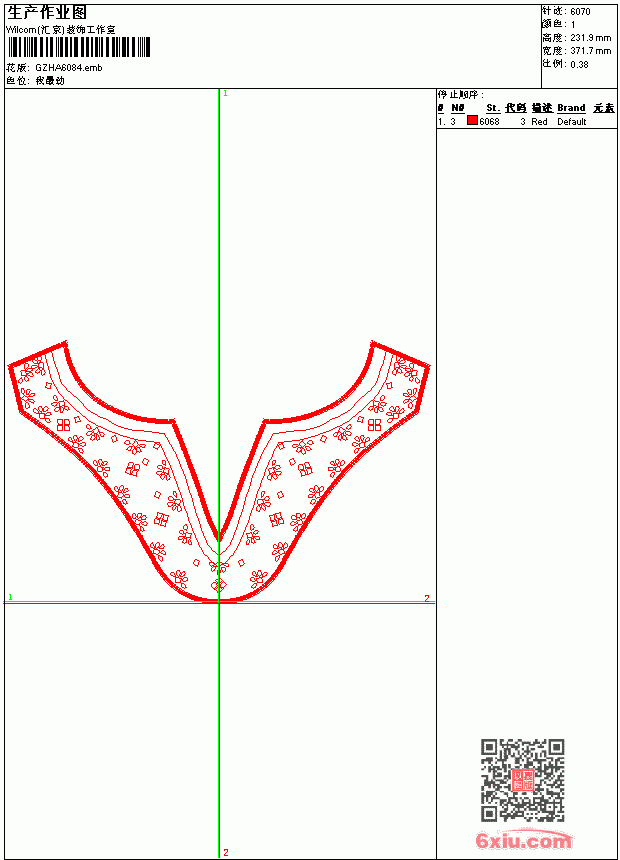Click green marker 1 at left of horizontal axis
The height and width of the screenshot is (860, 620).
point(10,597)
